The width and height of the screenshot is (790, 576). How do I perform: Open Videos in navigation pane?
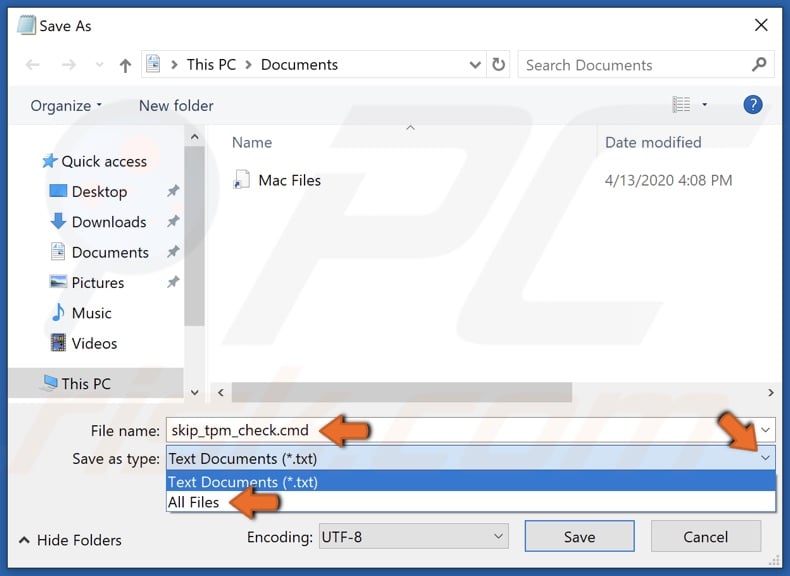tap(84, 343)
